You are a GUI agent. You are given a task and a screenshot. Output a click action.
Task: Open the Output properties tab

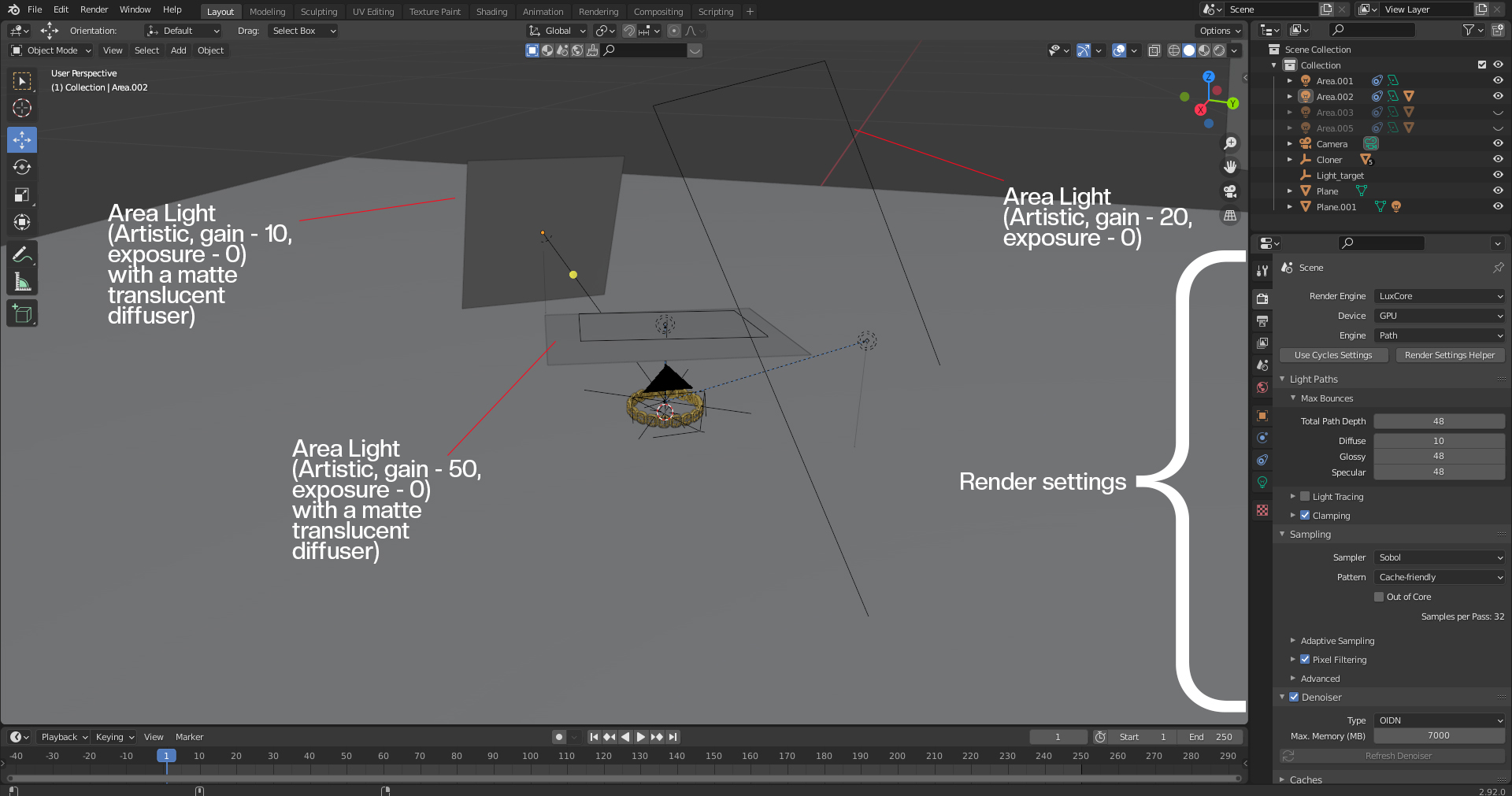point(1262,321)
